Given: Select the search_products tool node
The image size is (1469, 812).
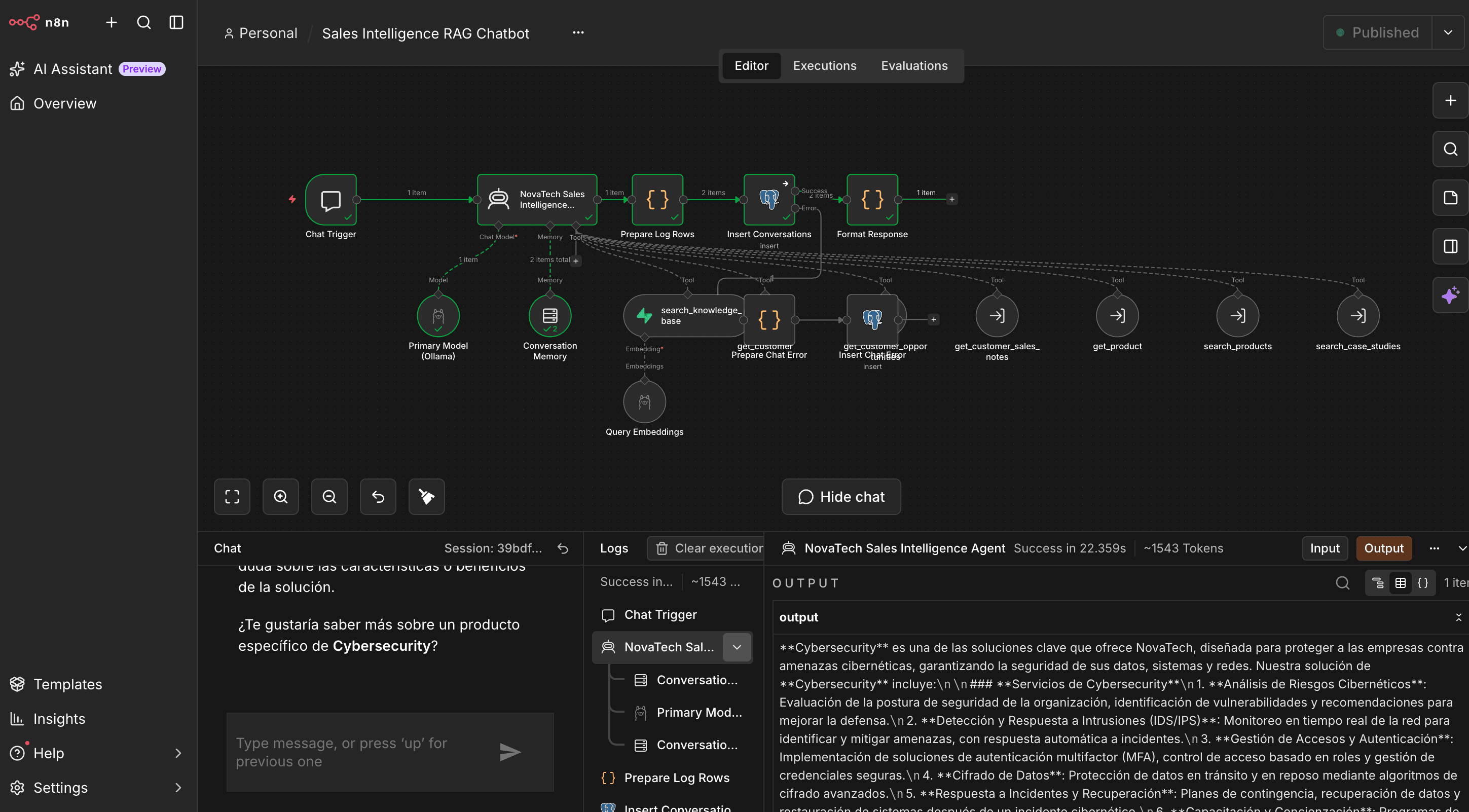Looking at the screenshot, I should (x=1237, y=316).
